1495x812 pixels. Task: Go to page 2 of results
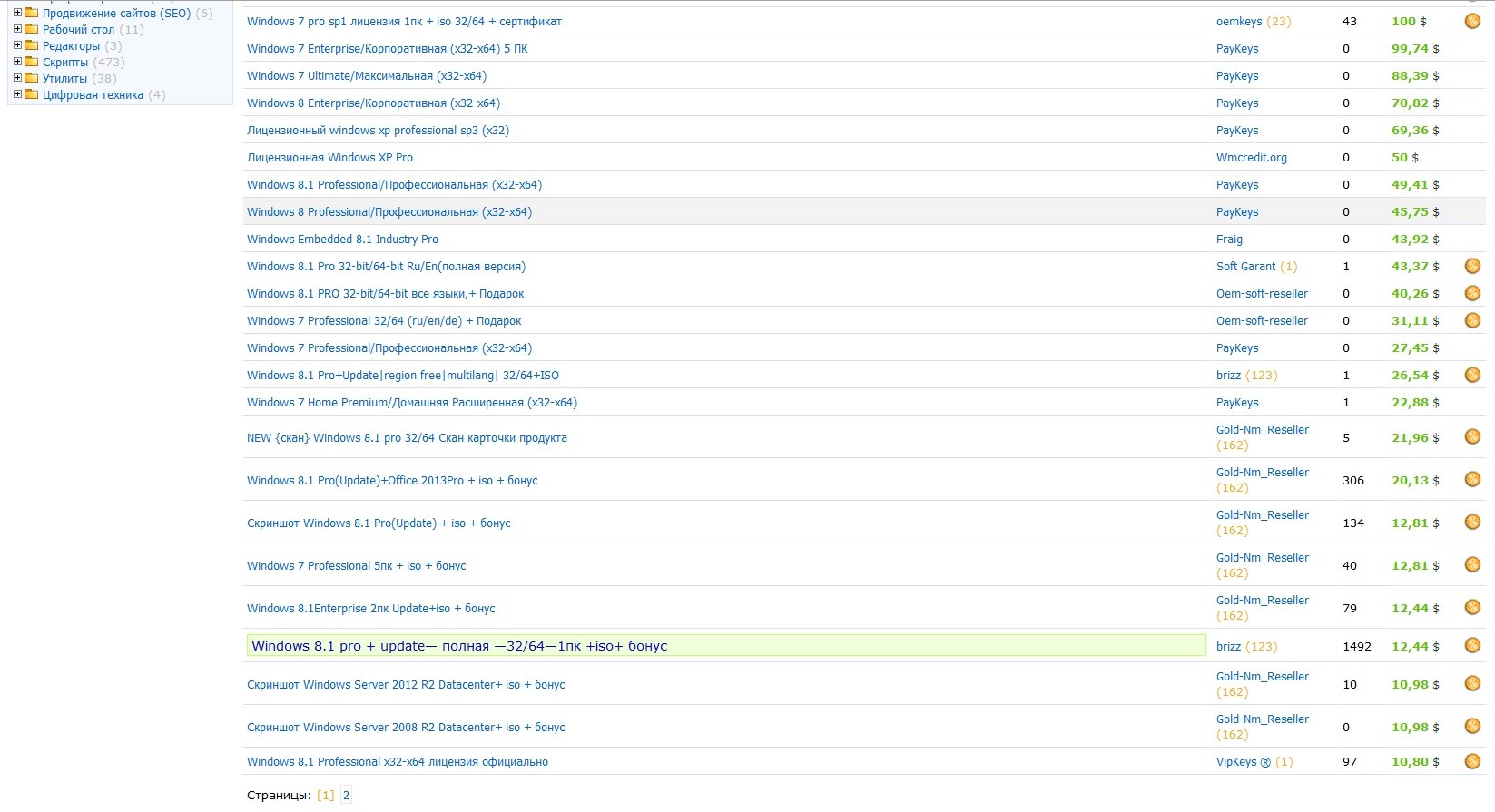(x=346, y=795)
